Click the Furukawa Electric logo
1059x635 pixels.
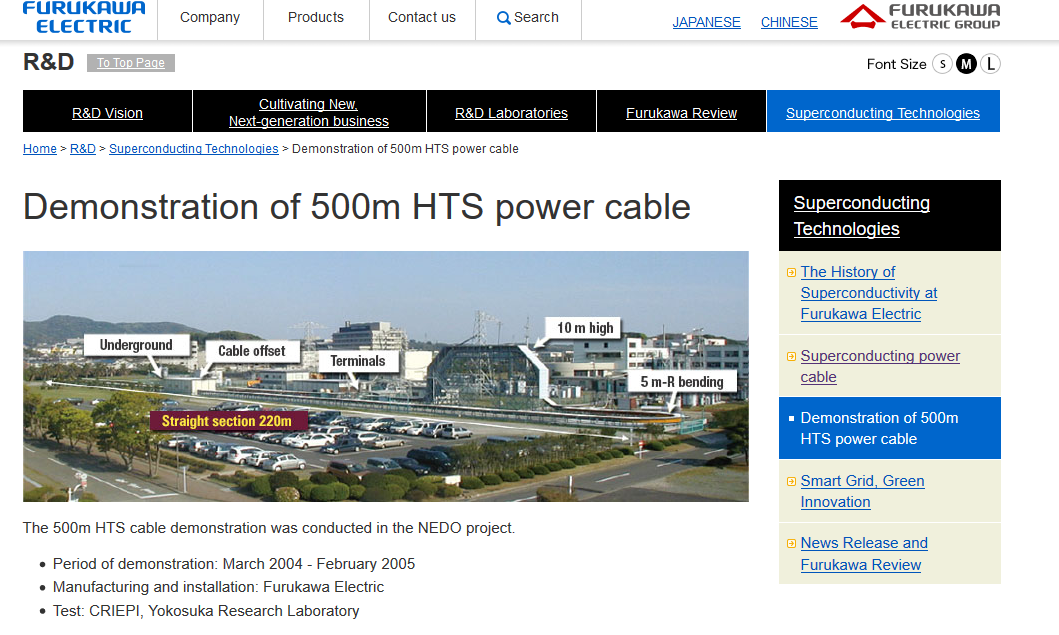pos(84,18)
